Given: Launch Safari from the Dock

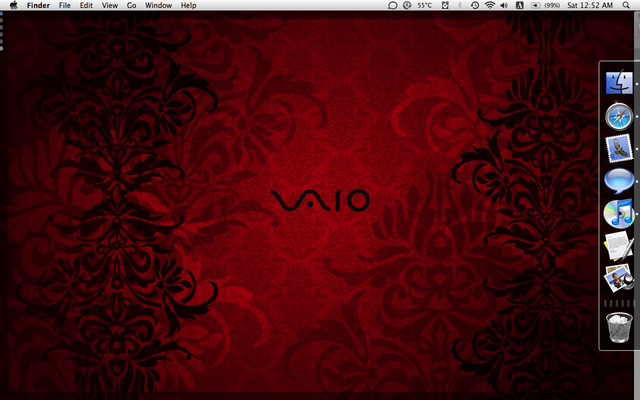Looking at the screenshot, I should 619,116.
